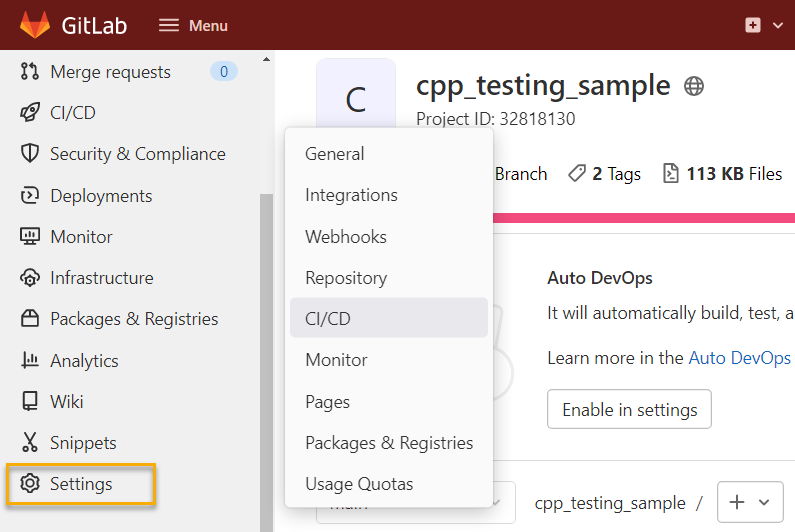Click the Packages & Registries box icon

[30, 319]
